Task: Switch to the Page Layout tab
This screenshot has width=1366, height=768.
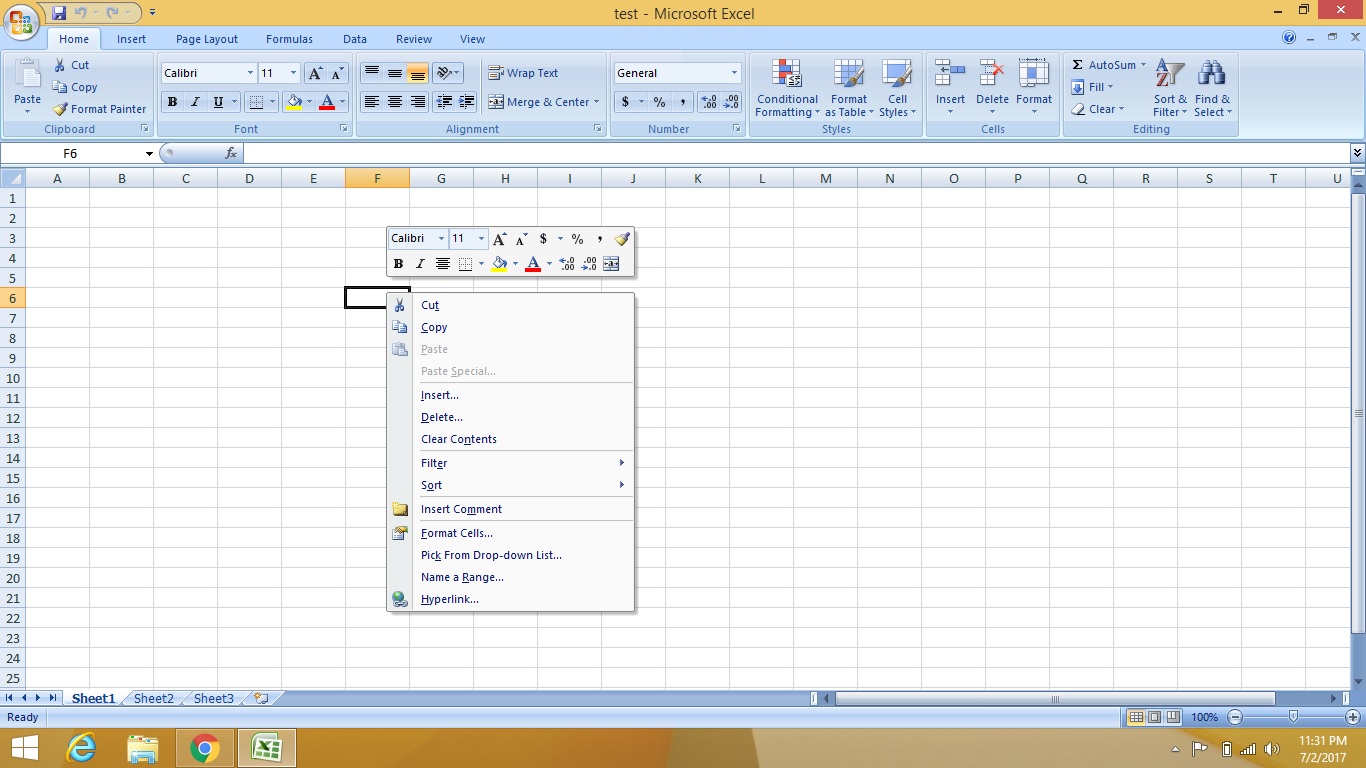Action: [206, 39]
